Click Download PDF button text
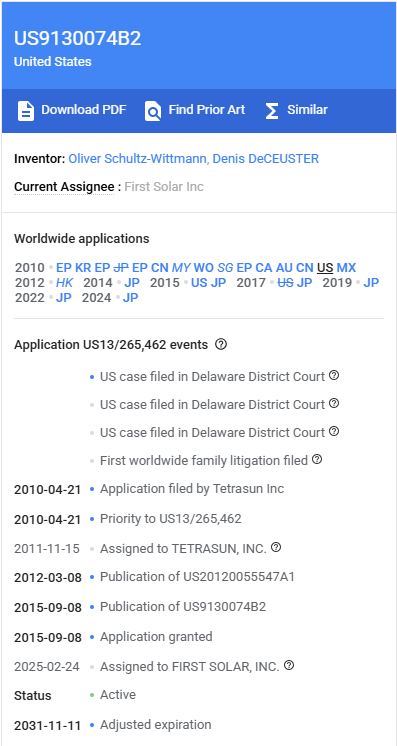The height and width of the screenshot is (746, 397). (84, 110)
